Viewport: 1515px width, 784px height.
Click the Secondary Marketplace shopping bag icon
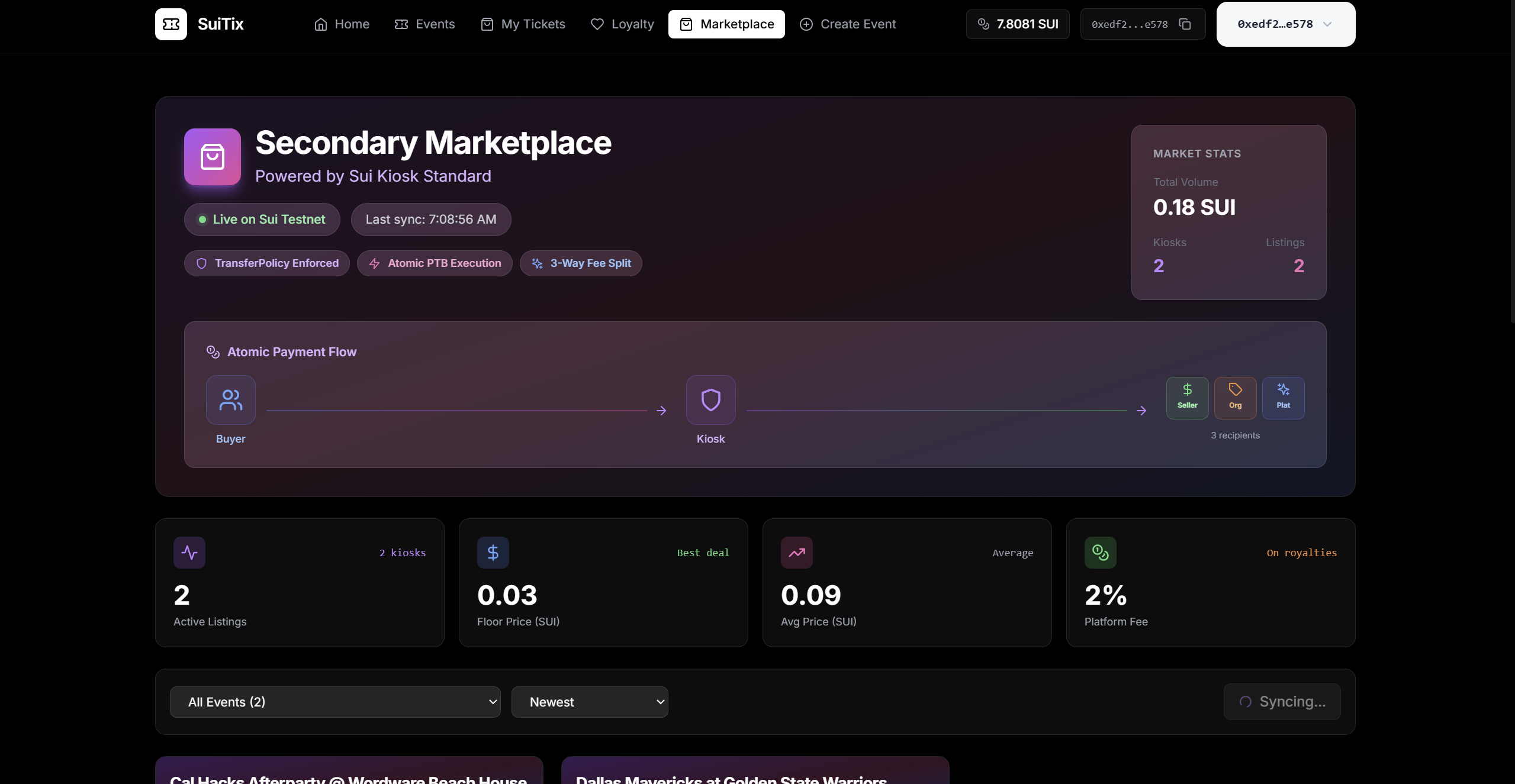click(212, 157)
